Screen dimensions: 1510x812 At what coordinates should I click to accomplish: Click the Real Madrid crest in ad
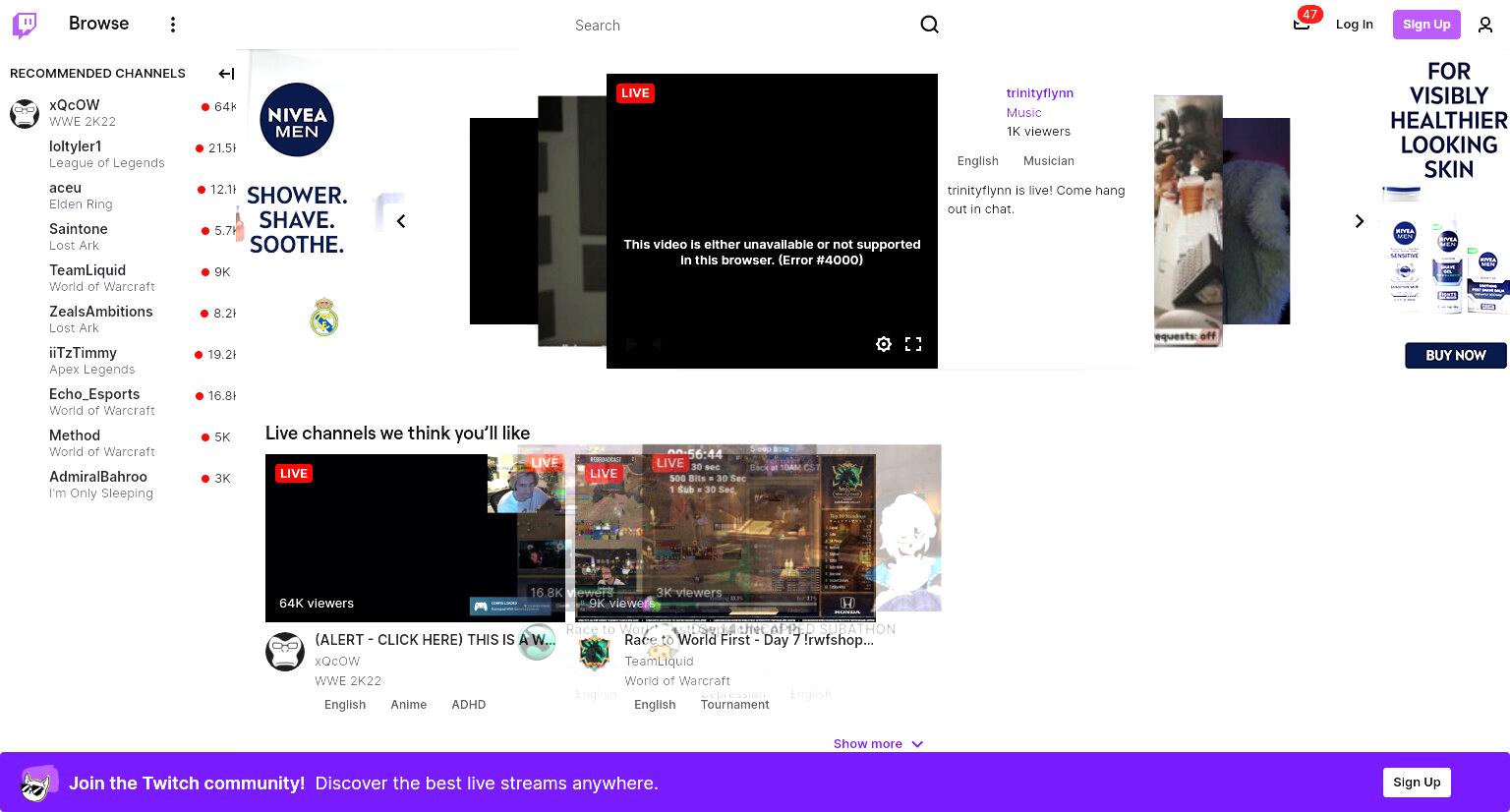point(324,318)
